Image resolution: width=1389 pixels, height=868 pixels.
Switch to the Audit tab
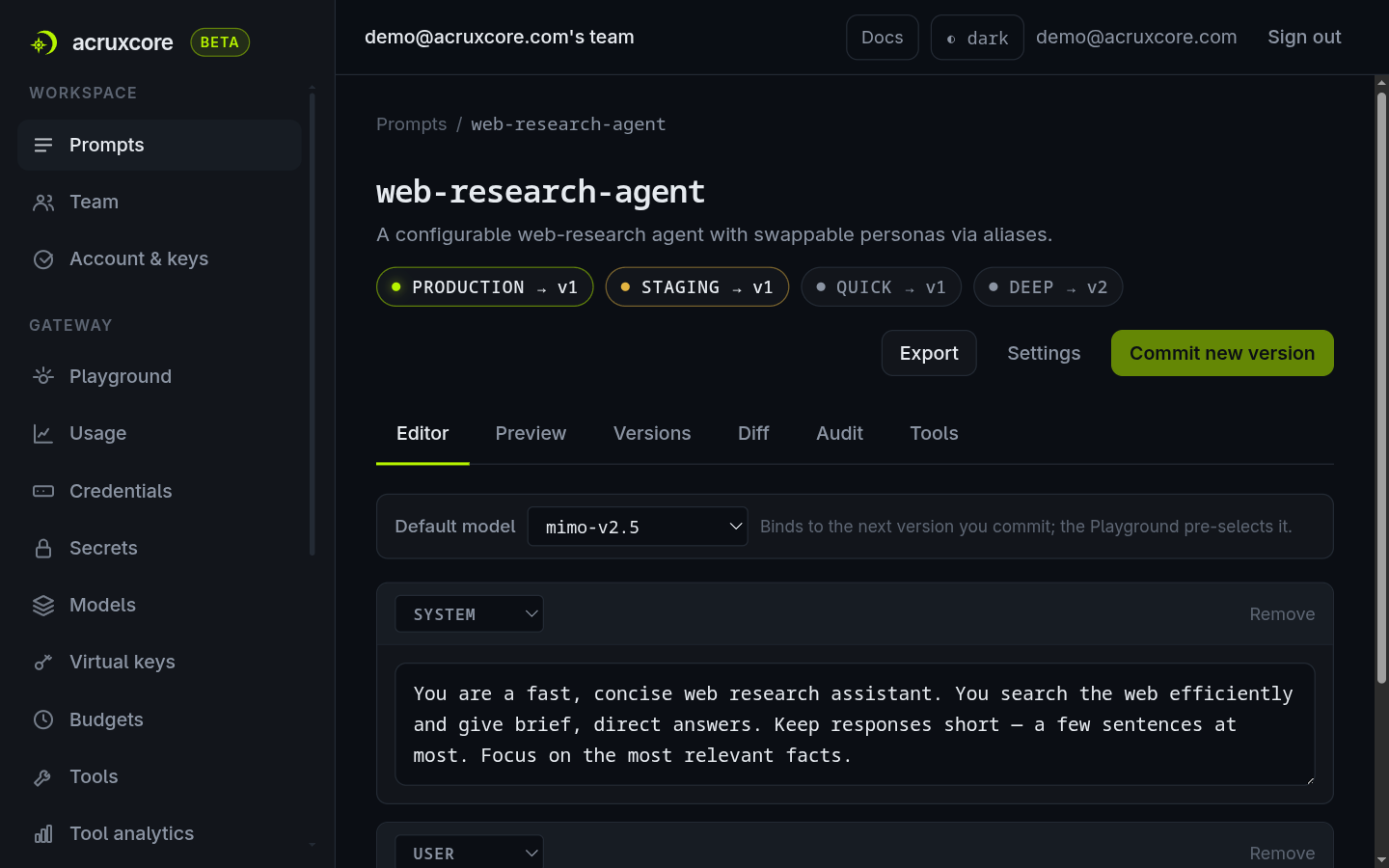839,433
